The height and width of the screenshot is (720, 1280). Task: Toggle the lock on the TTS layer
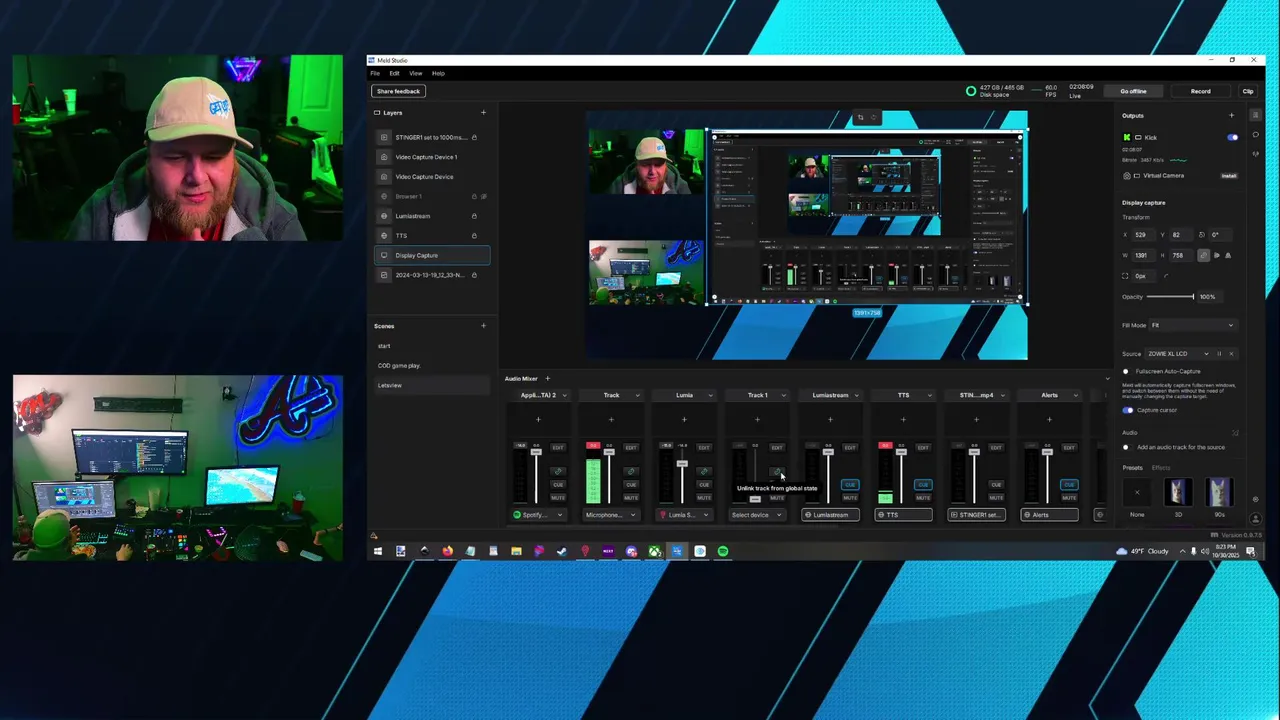pyautogui.click(x=474, y=235)
